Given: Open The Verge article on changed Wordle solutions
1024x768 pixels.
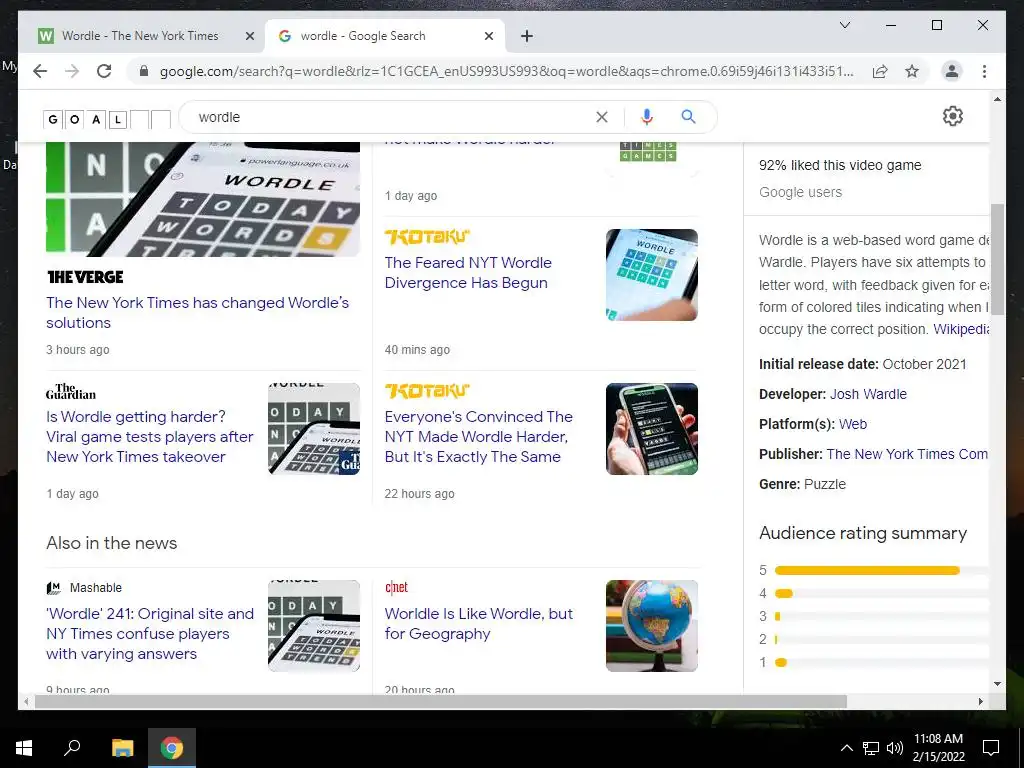Looking at the screenshot, I should point(197,313).
